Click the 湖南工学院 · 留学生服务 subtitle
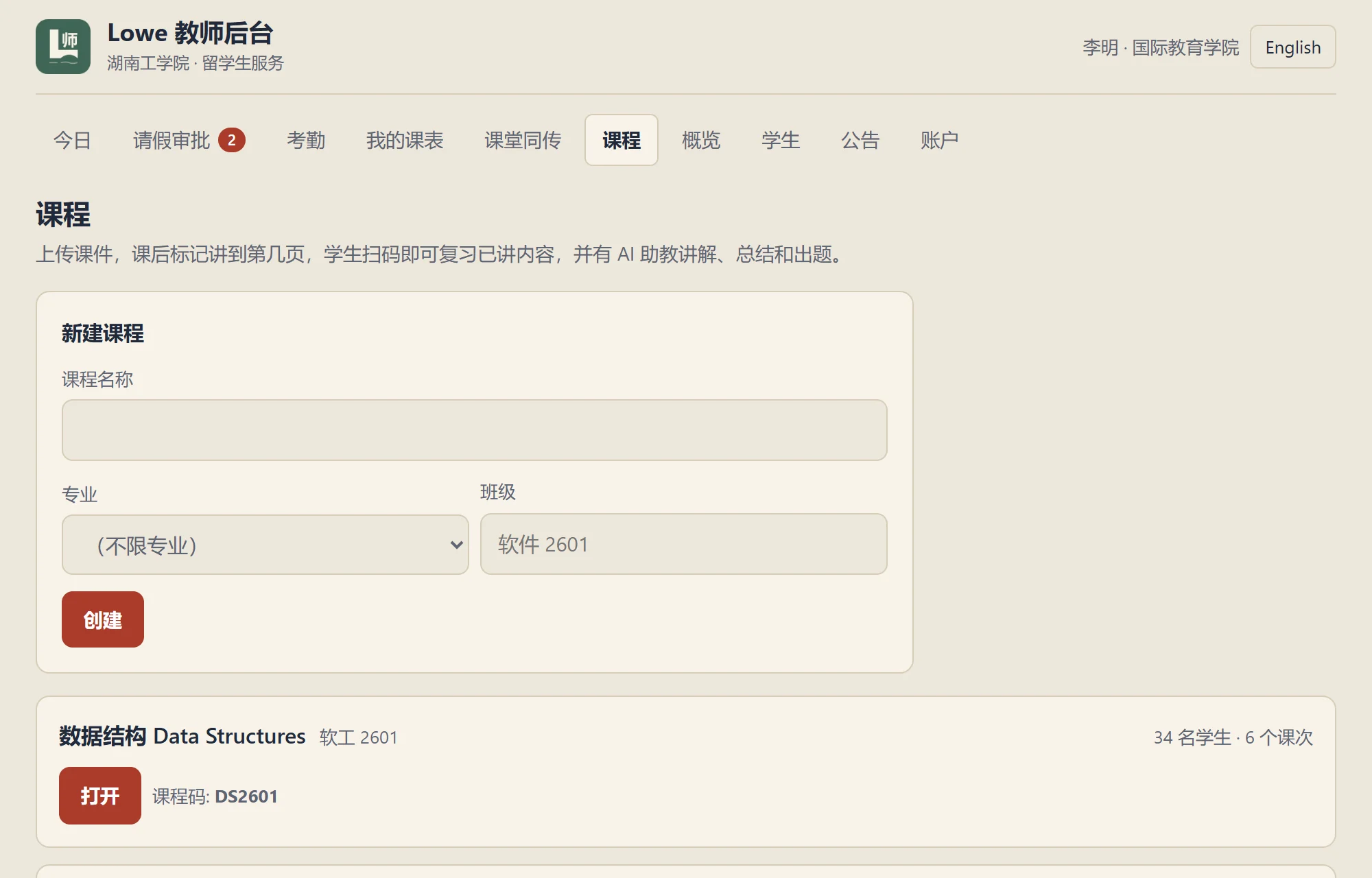 click(196, 63)
